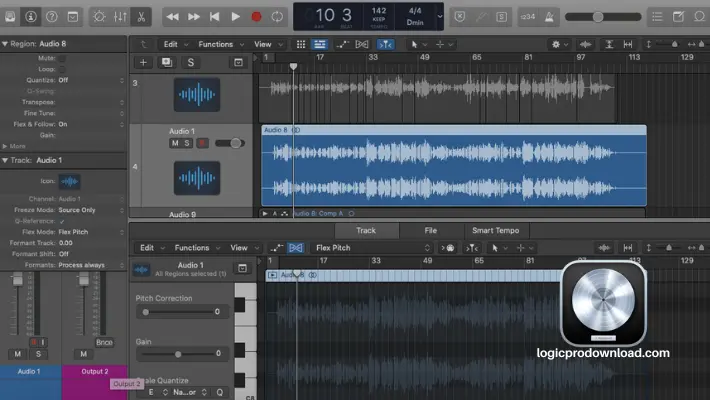This screenshot has height=400, width=710.
Task: Switch to the Smart Tempo tab
Action: click(496, 231)
